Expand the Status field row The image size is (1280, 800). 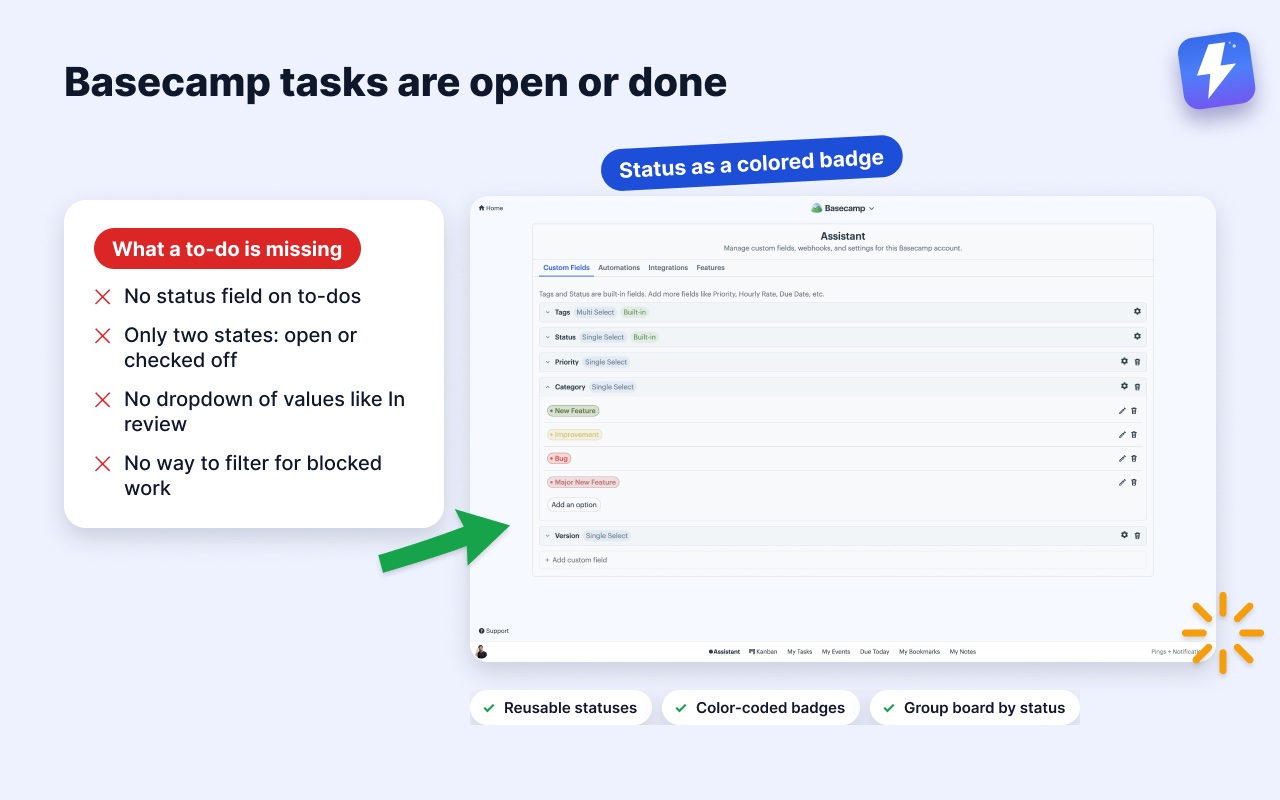tap(548, 337)
